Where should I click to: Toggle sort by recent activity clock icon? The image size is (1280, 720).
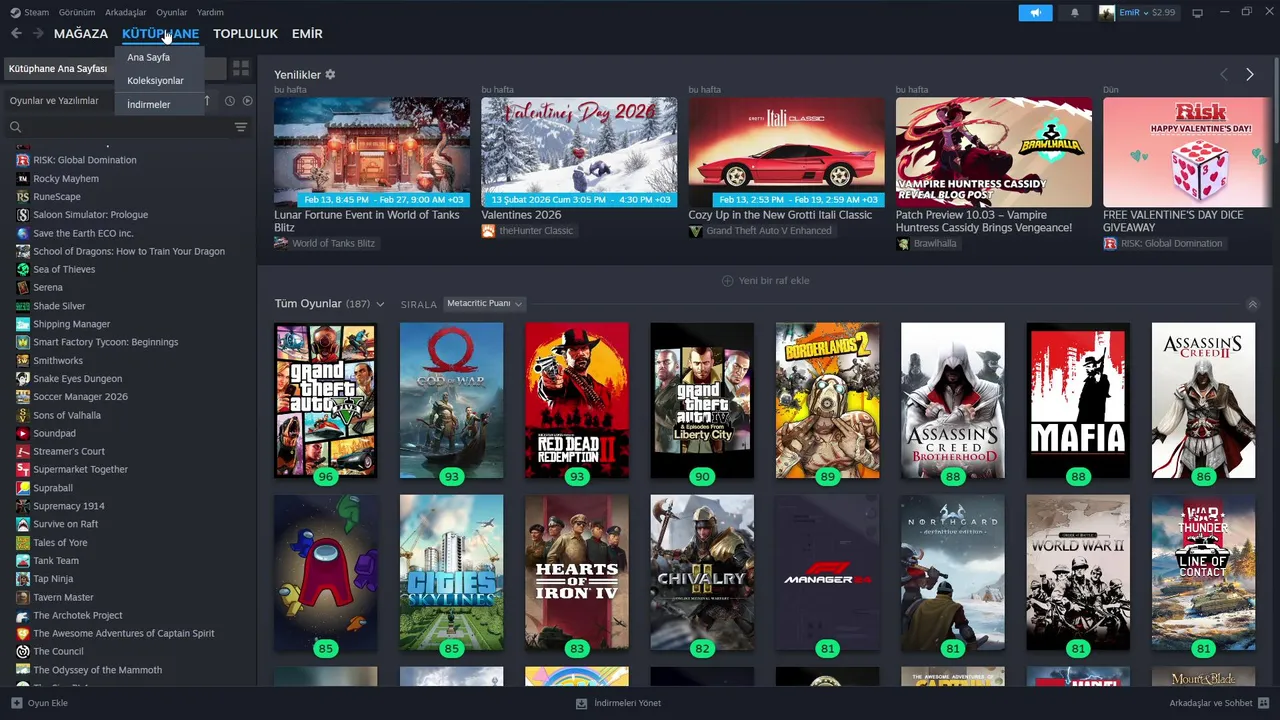pos(230,101)
